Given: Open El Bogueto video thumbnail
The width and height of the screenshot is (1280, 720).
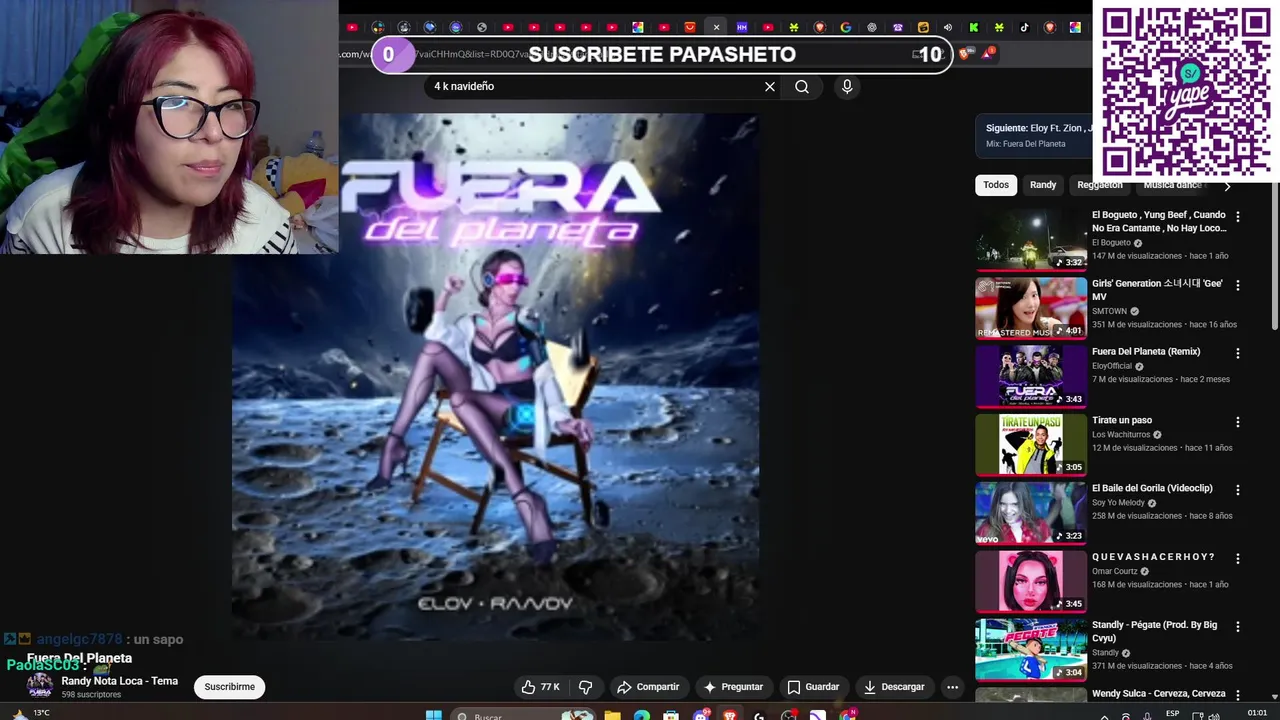Looking at the screenshot, I should tap(1031, 240).
